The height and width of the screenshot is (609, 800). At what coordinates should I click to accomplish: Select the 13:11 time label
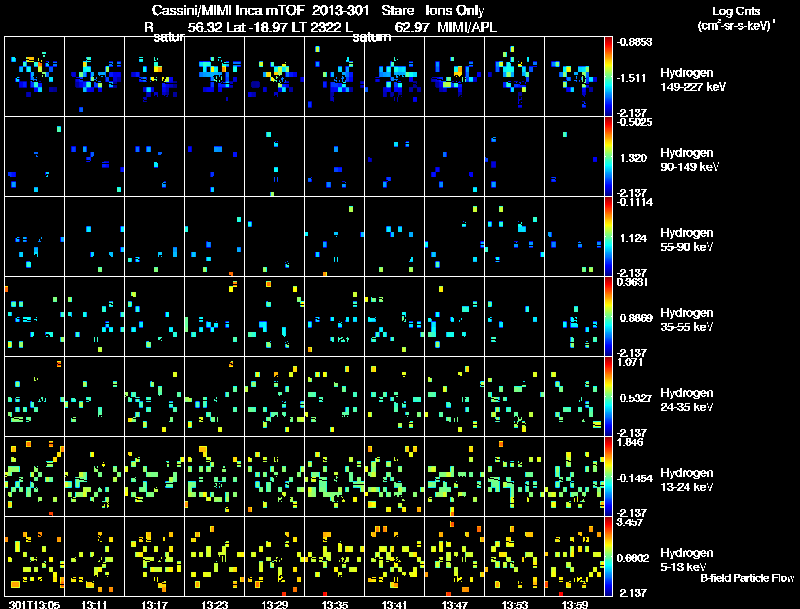tap(95, 603)
